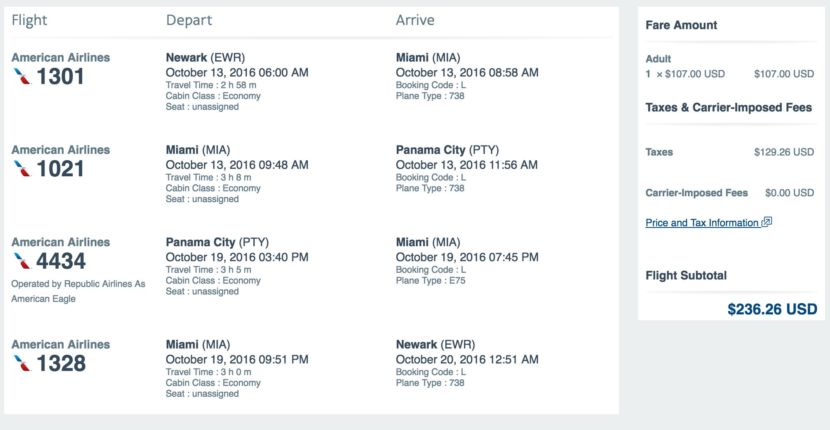Select flight number 1328
This screenshot has height=430, width=830.
[x=60, y=364]
